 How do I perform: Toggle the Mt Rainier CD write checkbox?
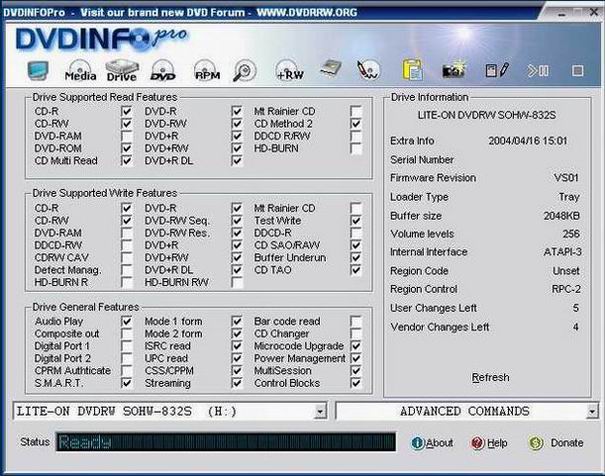click(x=356, y=208)
